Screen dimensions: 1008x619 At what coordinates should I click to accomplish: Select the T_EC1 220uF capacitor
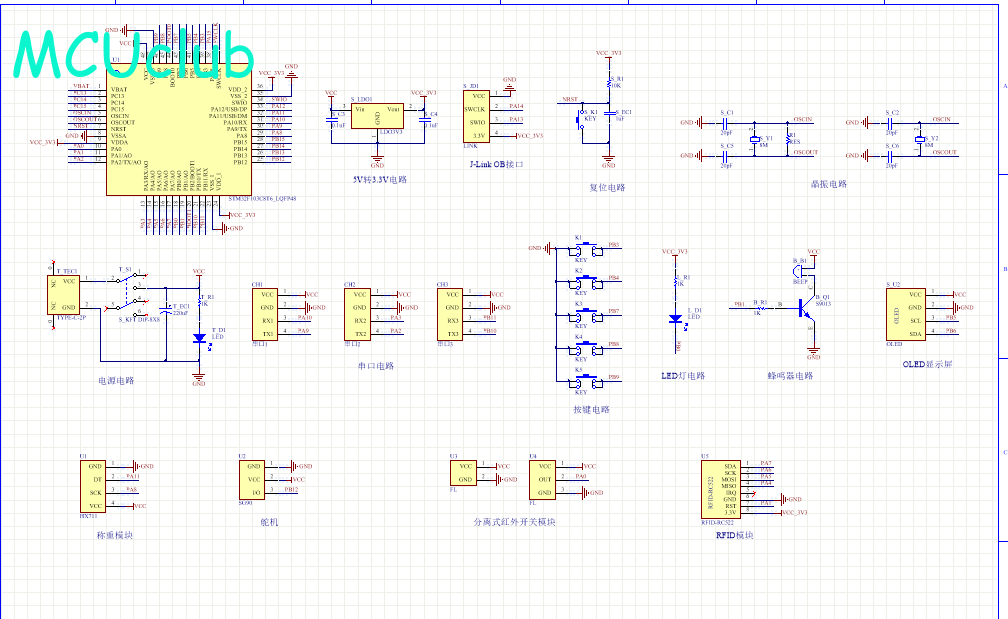point(166,310)
